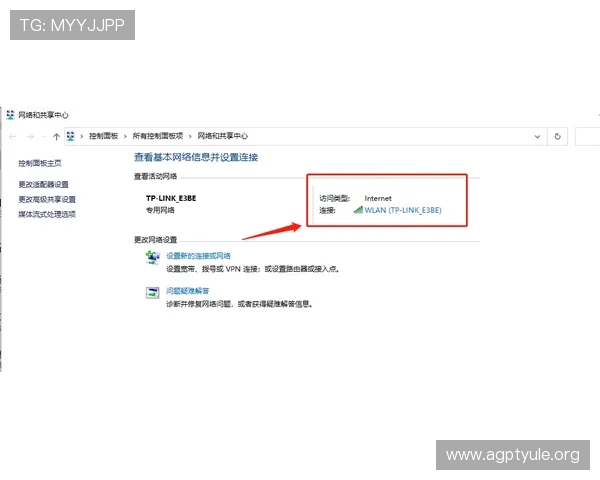Click the TP-LINK_E3BE network name
The image size is (600, 480).
click(x=171, y=198)
